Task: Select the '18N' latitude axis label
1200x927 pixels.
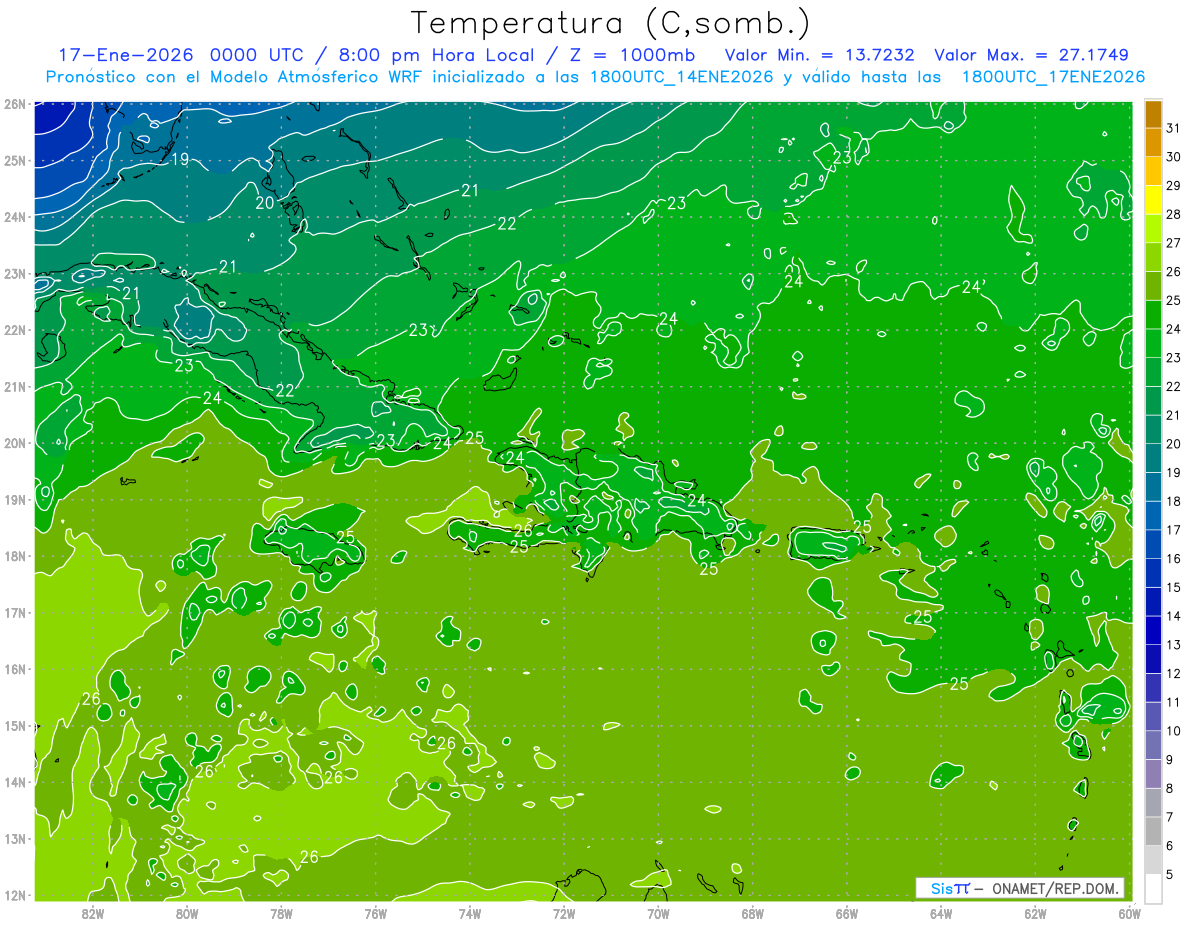Action: (14, 556)
